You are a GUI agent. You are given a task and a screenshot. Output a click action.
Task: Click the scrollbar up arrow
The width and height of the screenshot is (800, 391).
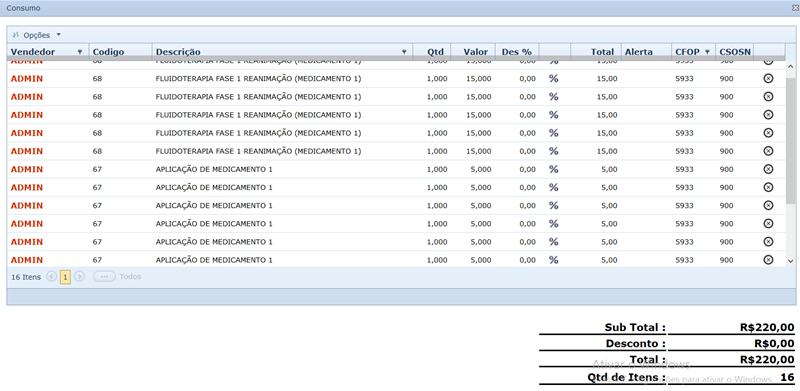[x=791, y=66]
